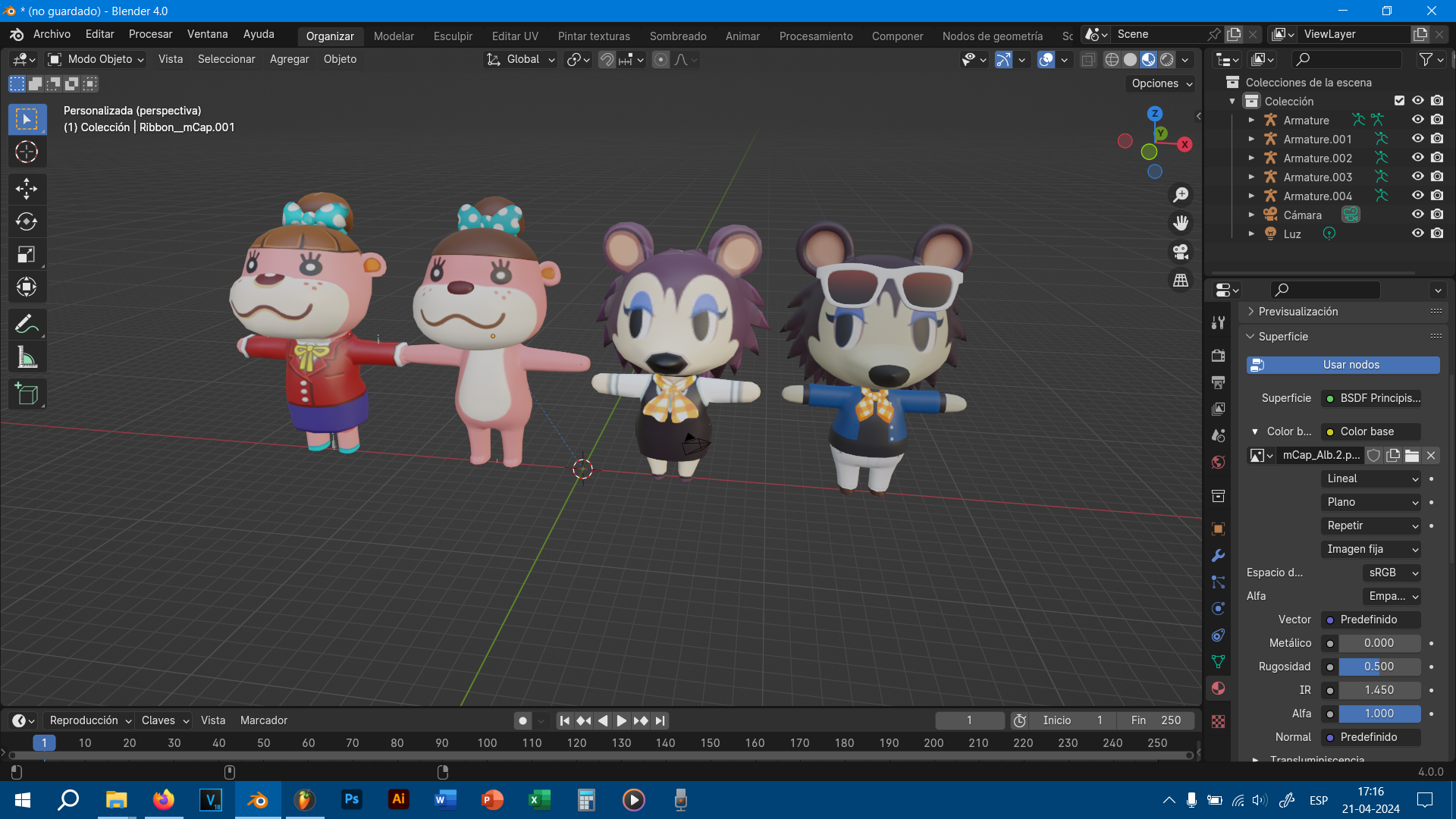Viewport: 1456px width, 819px height.
Task: Click the Color base texture button
Action: pos(1371,431)
